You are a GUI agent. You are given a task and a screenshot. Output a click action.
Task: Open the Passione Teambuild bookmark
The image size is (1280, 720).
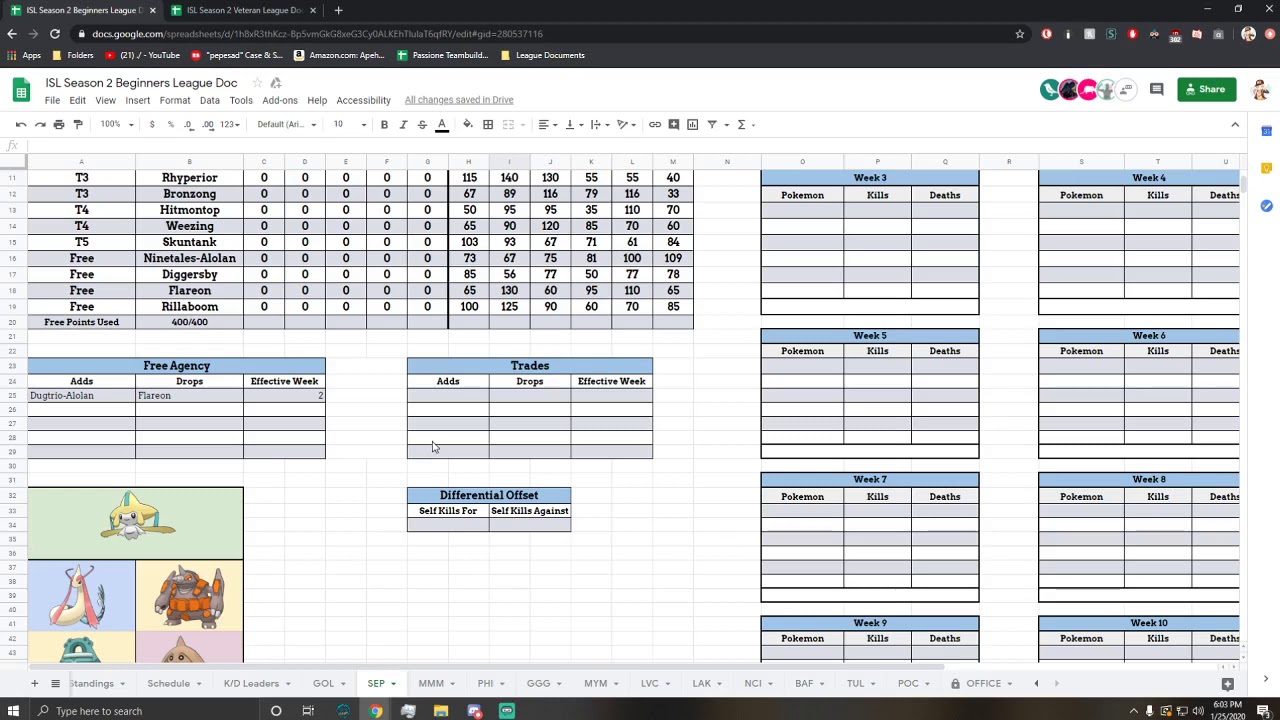pos(443,55)
